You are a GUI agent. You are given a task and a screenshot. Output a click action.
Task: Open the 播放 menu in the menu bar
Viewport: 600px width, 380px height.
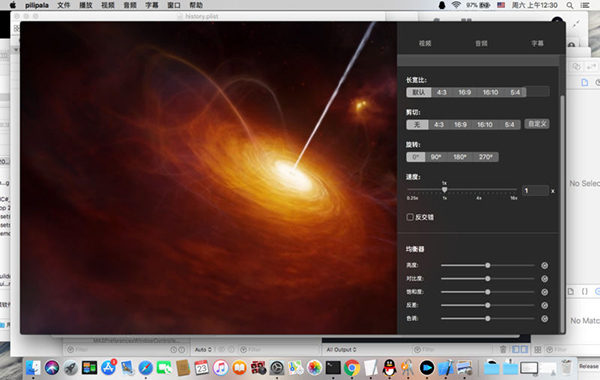click(x=86, y=5)
